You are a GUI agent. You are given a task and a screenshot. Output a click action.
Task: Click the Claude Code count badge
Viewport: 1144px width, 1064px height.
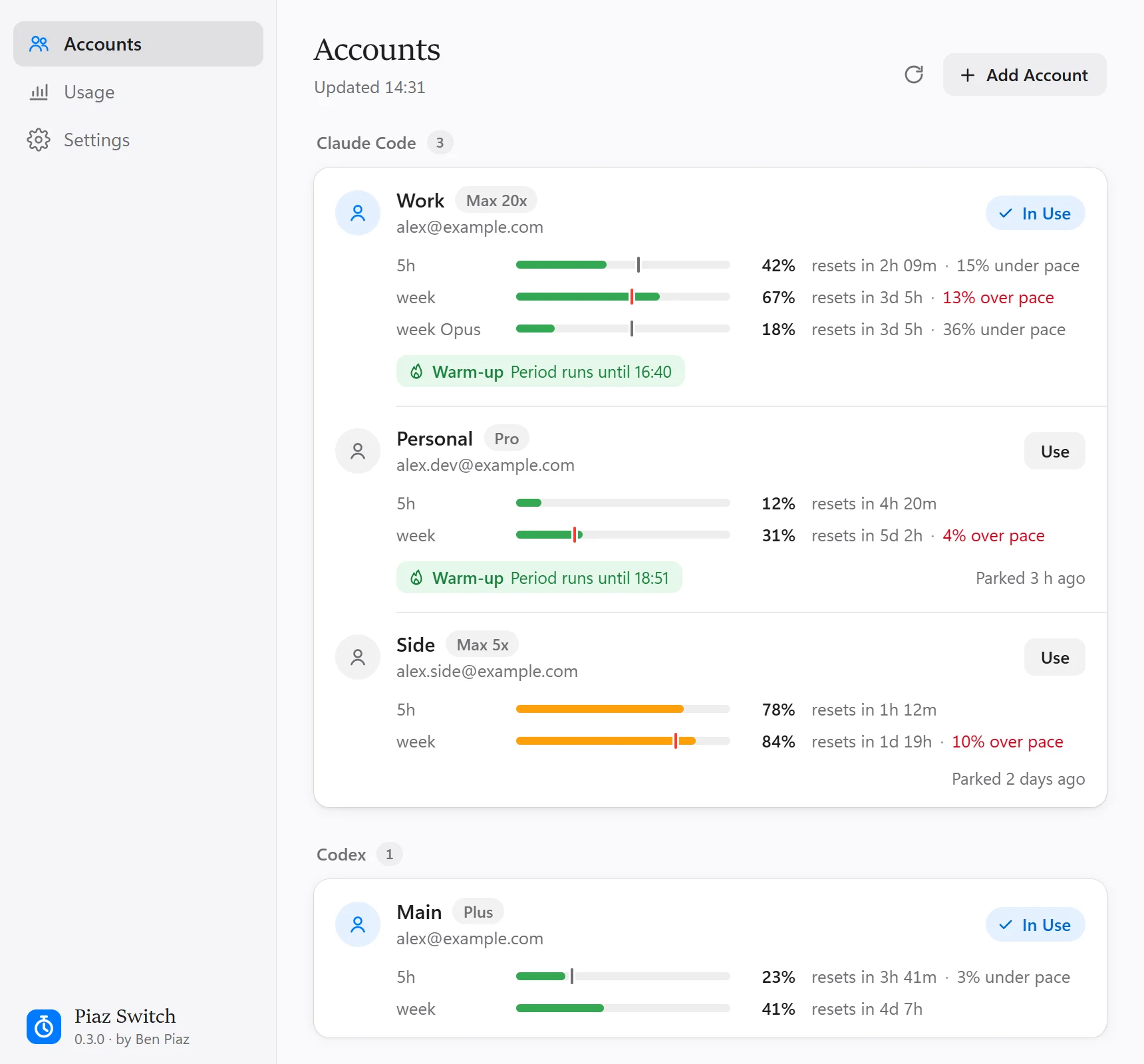click(x=440, y=142)
